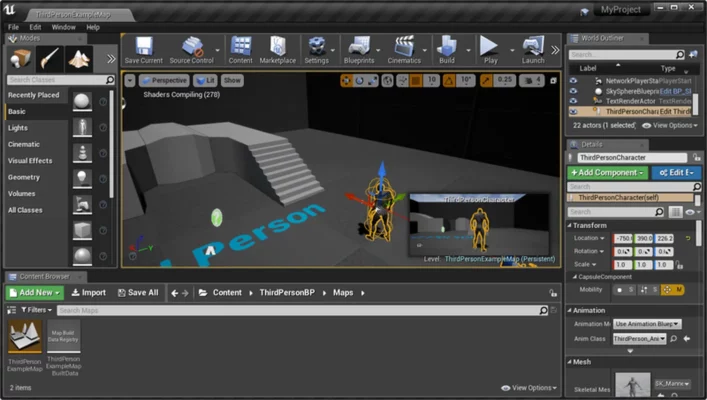Select the Paint mode brush icon

[x=51, y=58]
